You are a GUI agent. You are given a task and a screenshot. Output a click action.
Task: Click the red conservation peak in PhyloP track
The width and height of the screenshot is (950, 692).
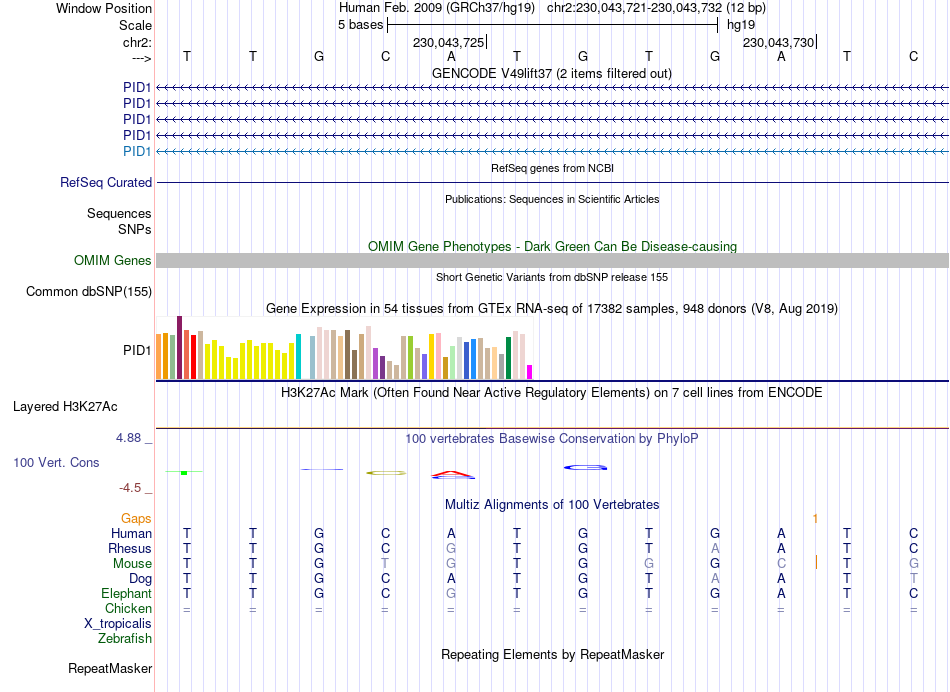453,474
